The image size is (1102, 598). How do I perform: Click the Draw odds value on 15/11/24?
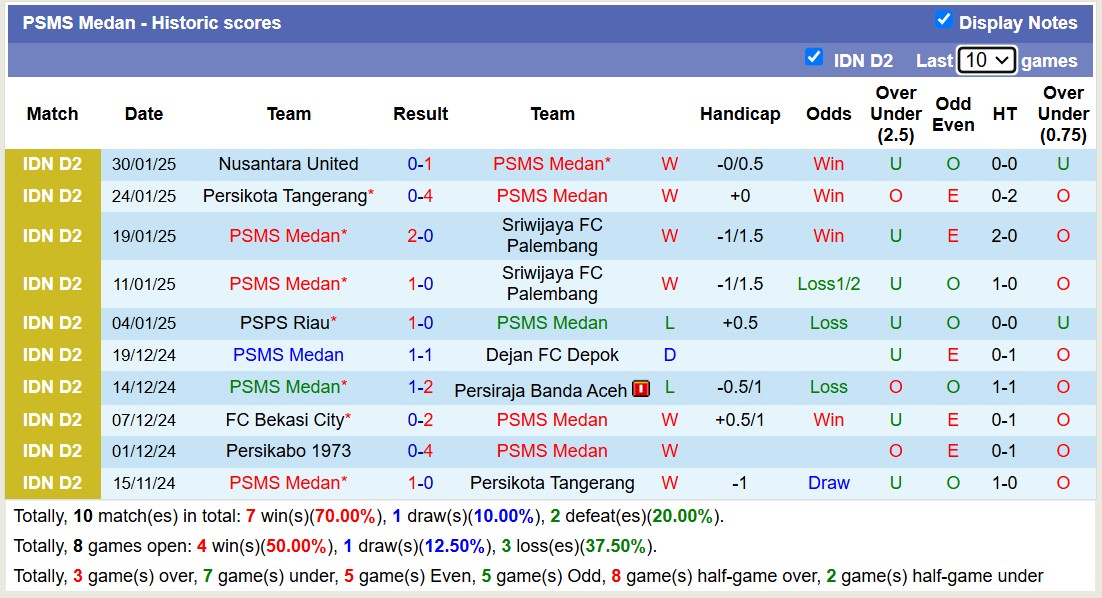pos(828,483)
